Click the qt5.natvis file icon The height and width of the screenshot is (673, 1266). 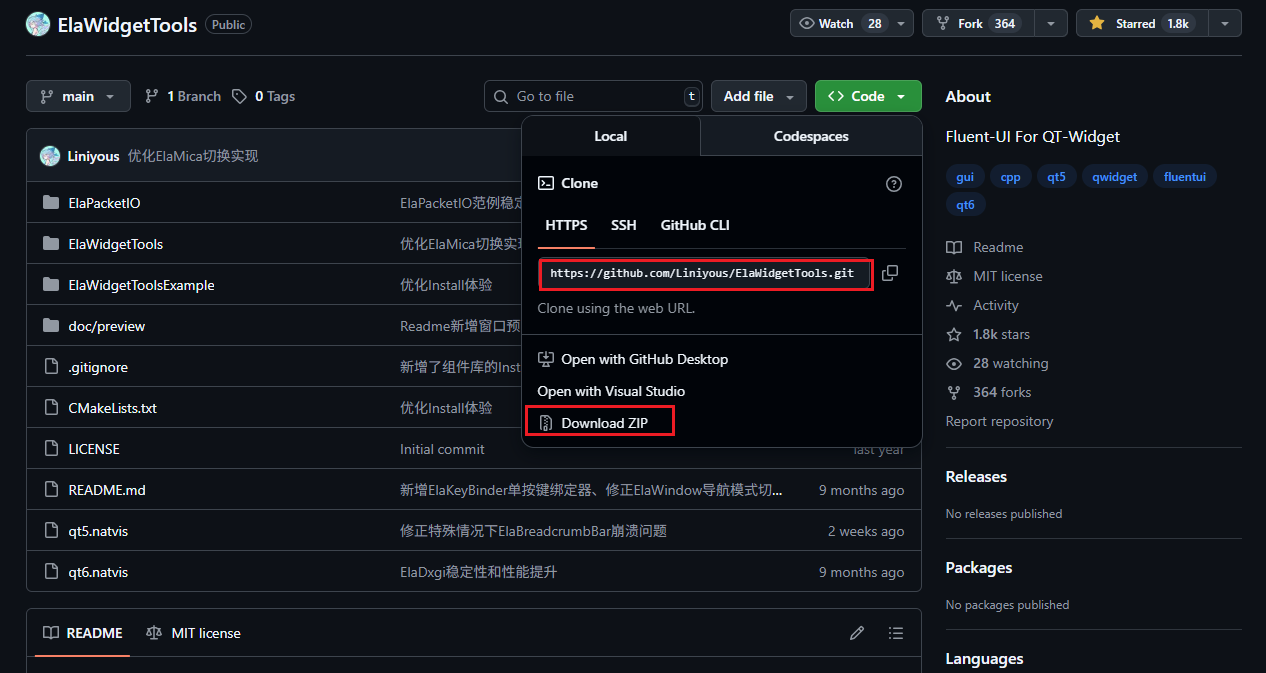(51, 531)
